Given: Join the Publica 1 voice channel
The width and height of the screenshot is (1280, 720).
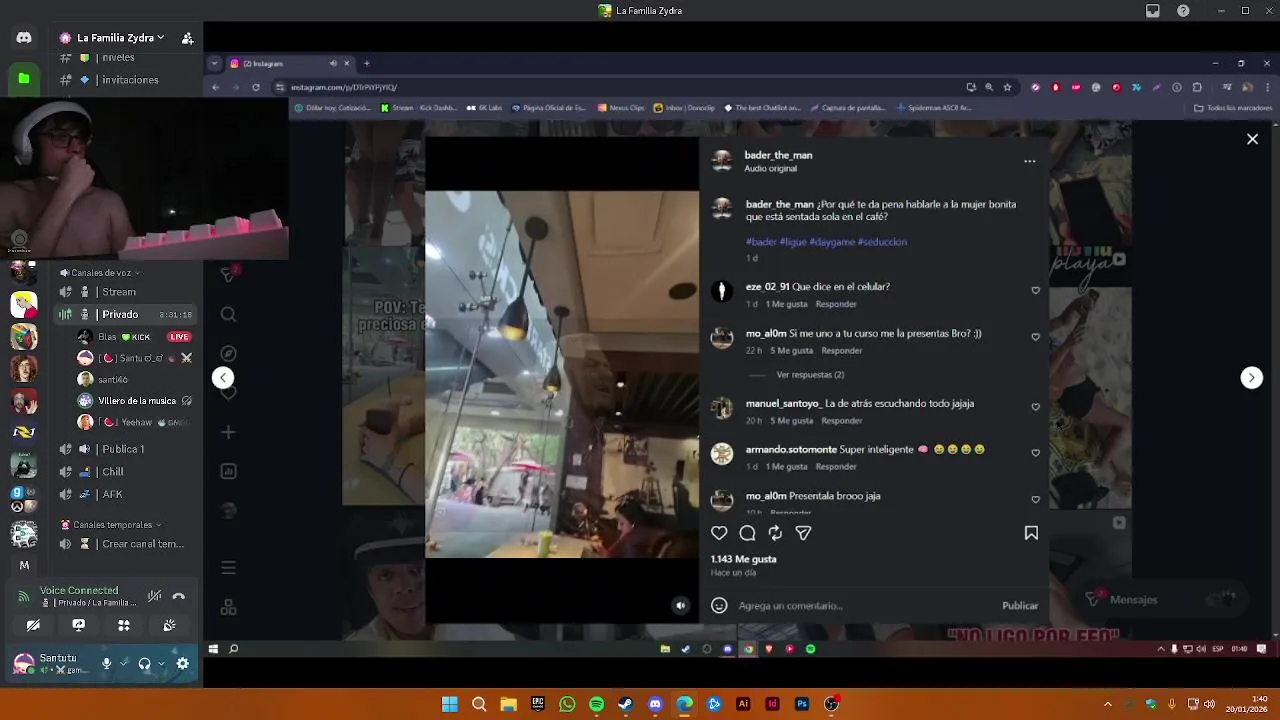Looking at the screenshot, I should pos(125,449).
